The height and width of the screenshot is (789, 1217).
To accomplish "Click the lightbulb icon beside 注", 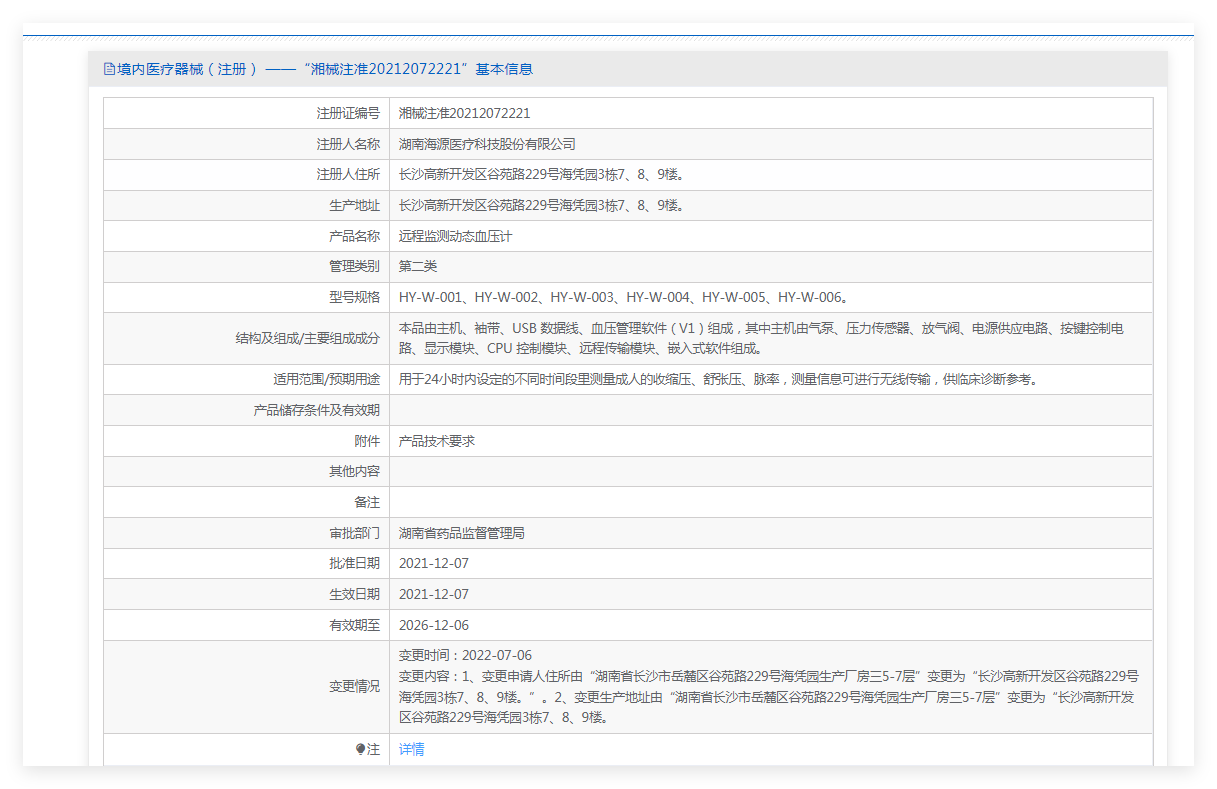I will [x=361, y=749].
